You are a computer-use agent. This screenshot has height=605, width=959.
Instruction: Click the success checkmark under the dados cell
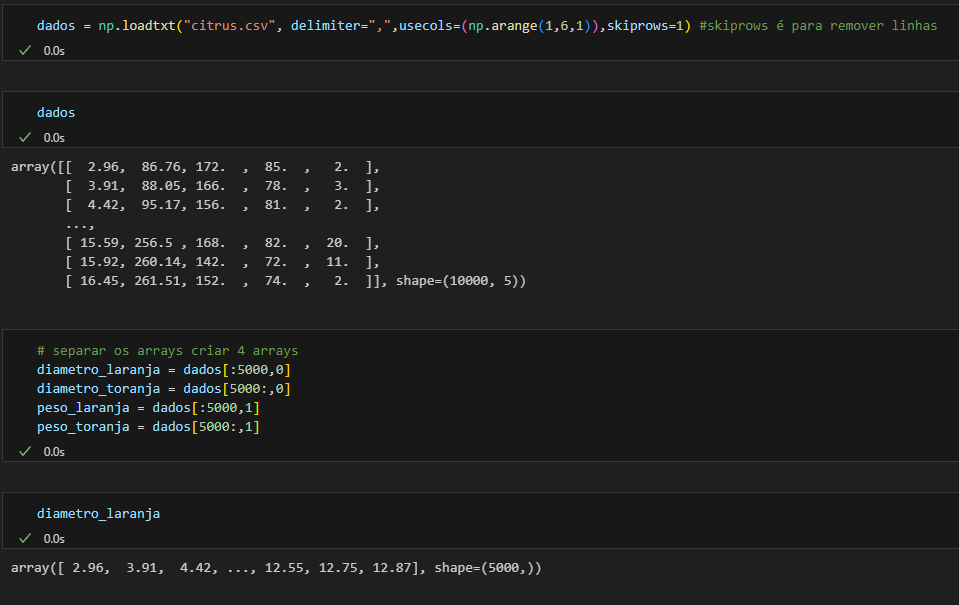[25, 137]
